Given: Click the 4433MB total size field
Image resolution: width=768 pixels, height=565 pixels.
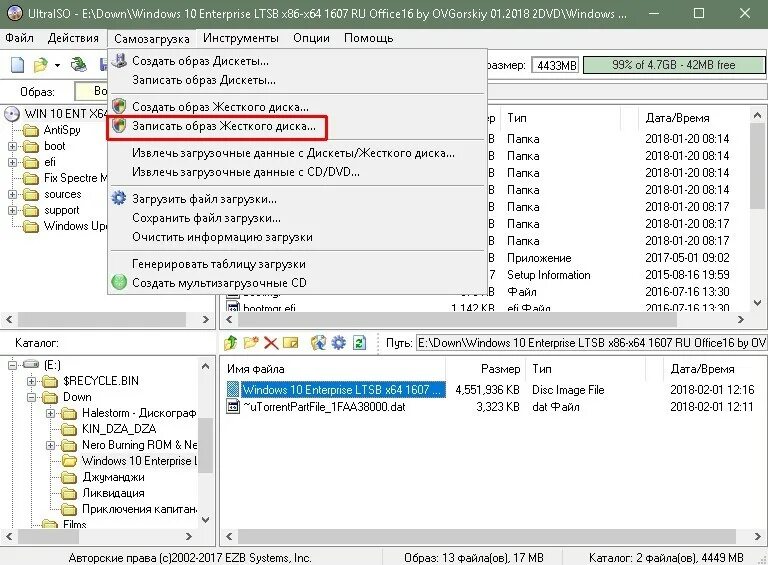Looking at the screenshot, I should (x=557, y=65).
